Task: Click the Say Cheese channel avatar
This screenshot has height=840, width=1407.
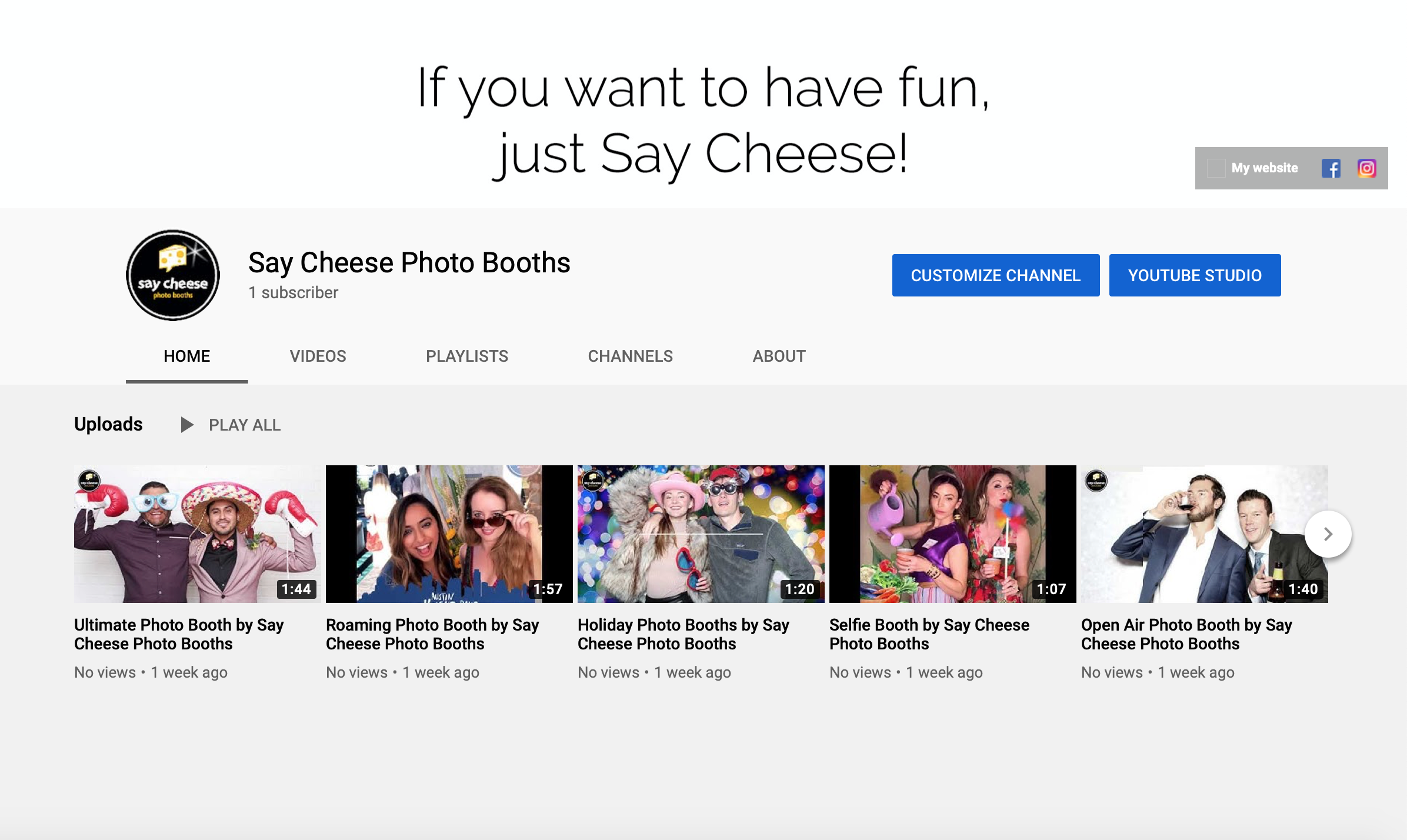Action: pos(172,275)
